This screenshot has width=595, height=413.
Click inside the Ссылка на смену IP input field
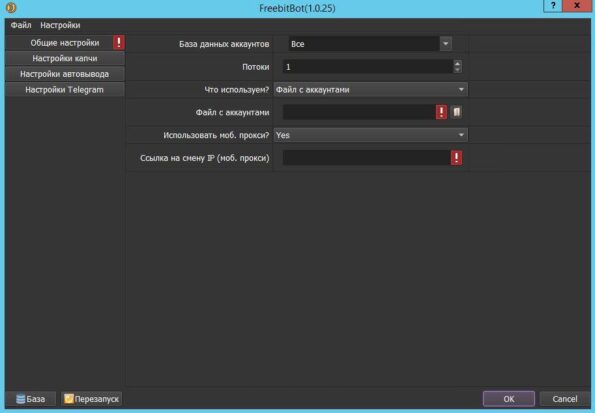coord(367,158)
